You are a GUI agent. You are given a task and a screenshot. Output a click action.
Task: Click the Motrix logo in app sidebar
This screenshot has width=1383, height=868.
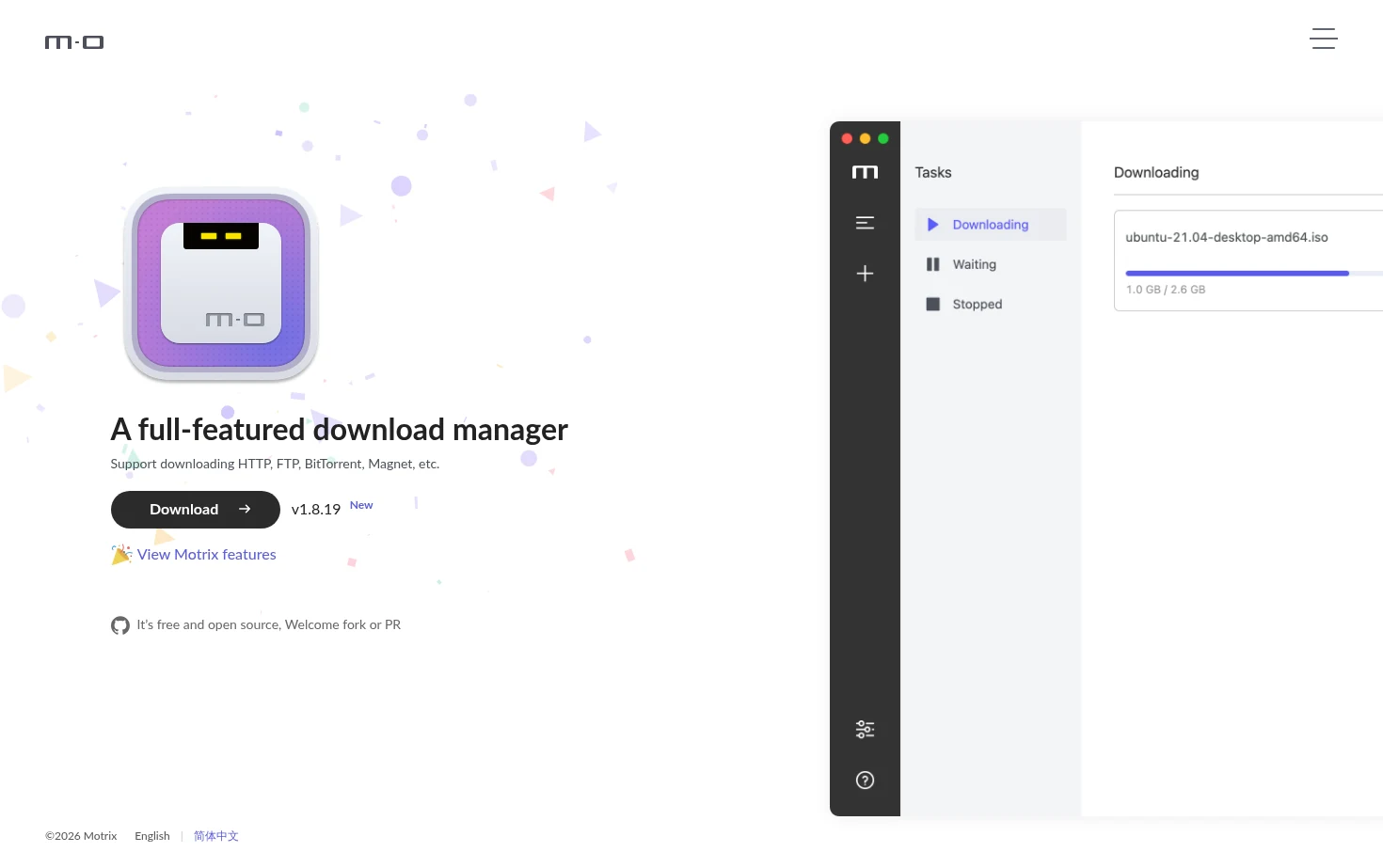click(865, 172)
